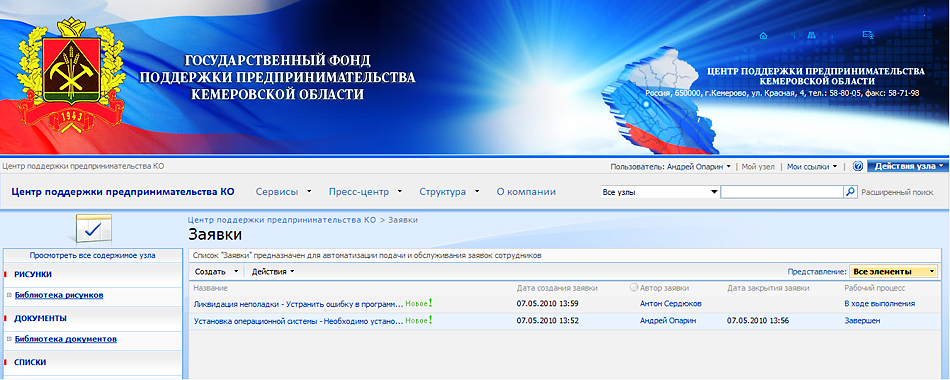Click the small top-left Центр поддержки предпринимательства КО text
The image size is (950, 380).
(x=83, y=166)
